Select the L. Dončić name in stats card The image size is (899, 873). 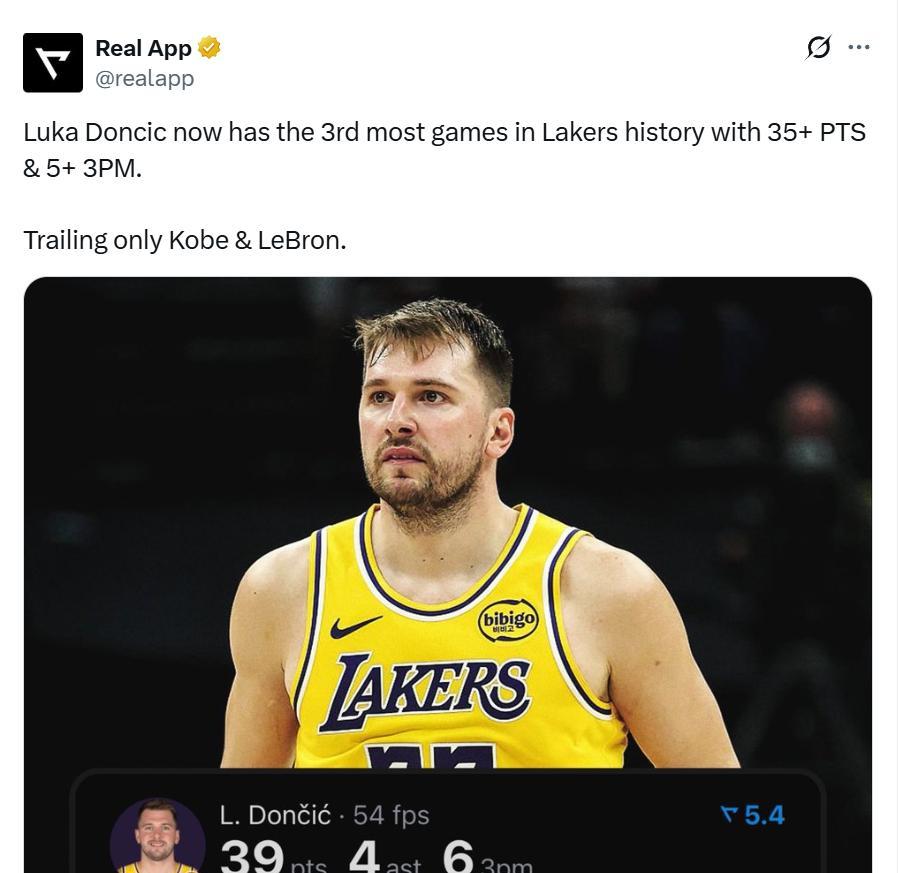tap(275, 815)
